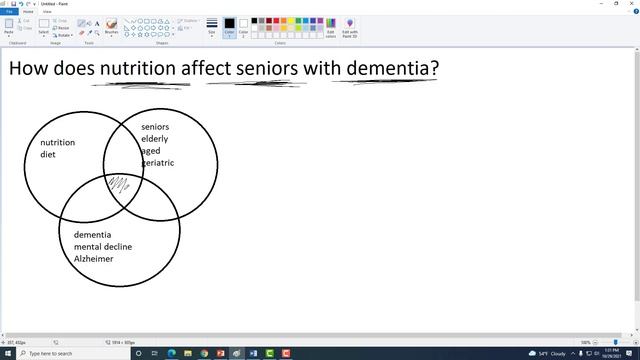Expand the Brushes dropdown arrow

pos(111,36)
